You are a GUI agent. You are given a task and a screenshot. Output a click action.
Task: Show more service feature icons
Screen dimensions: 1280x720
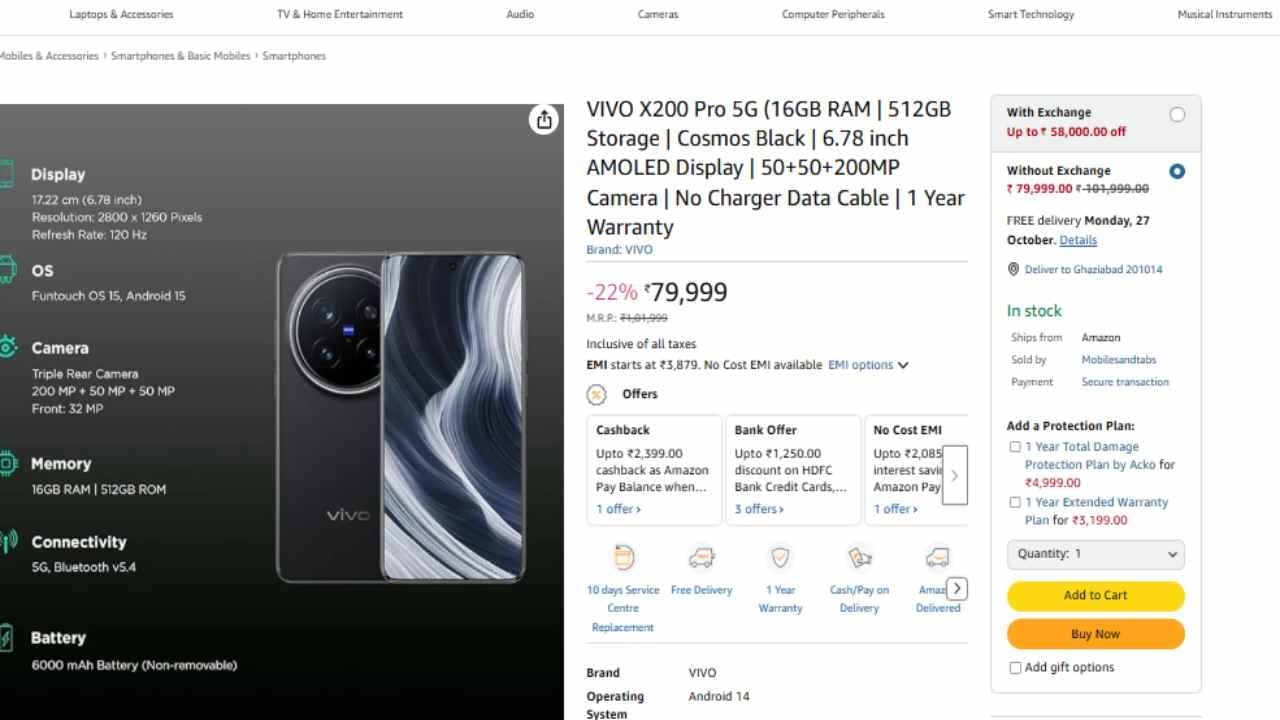[957, 588]
